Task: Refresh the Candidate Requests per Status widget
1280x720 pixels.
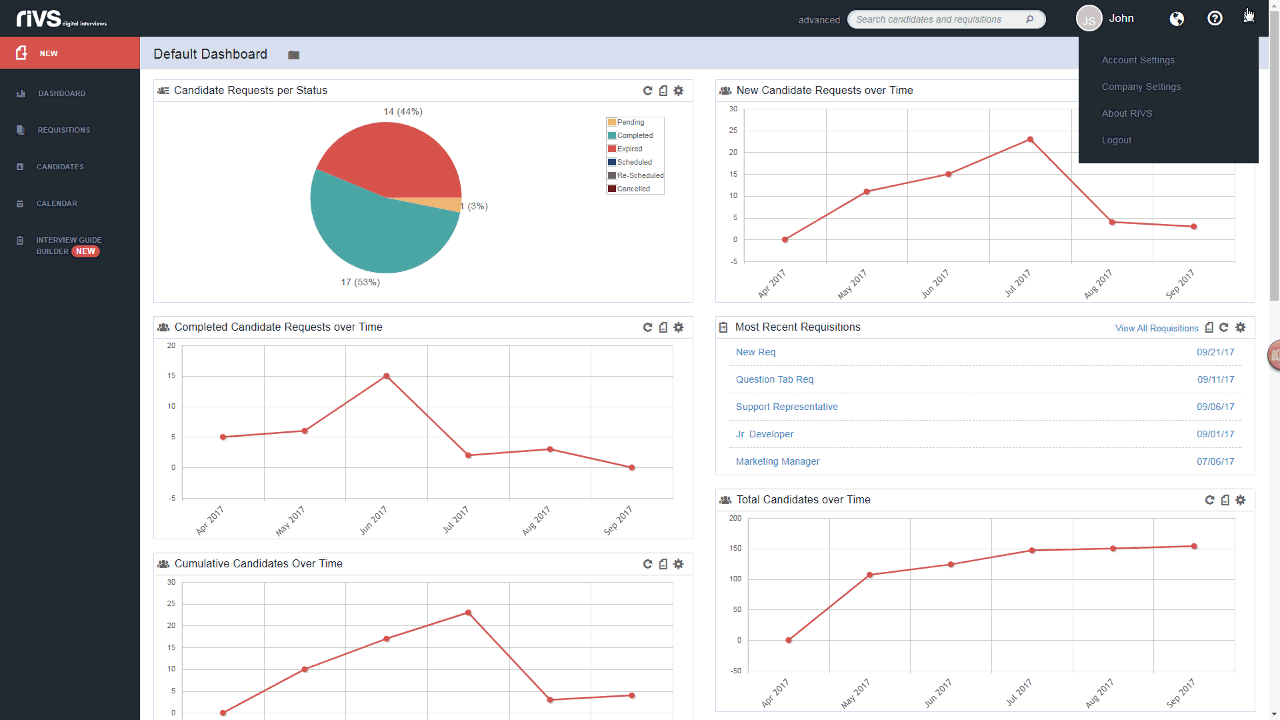Action: [x=648, y=90]
